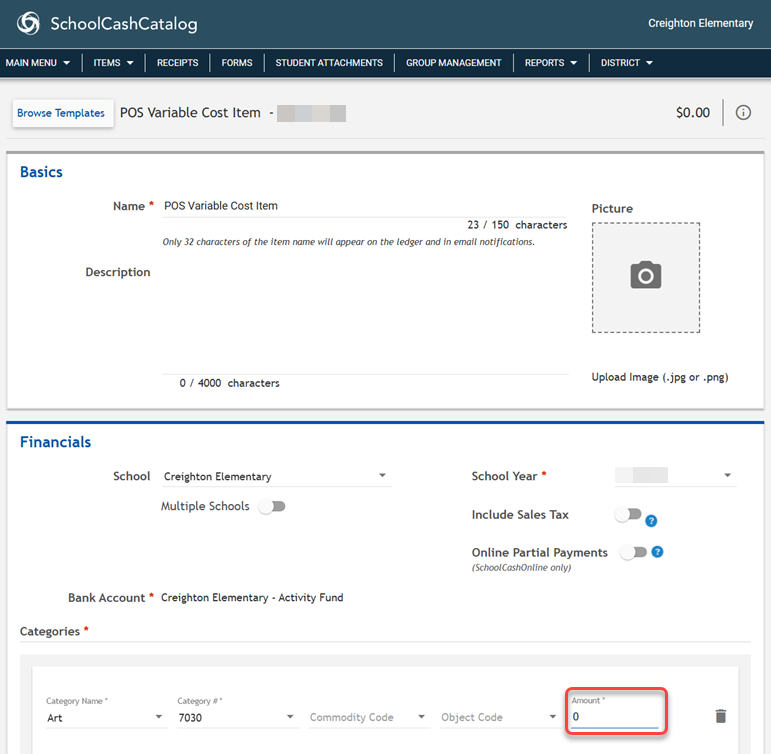
Task: Expand the DISTRICT menu
Action: [x=626, y=63]
